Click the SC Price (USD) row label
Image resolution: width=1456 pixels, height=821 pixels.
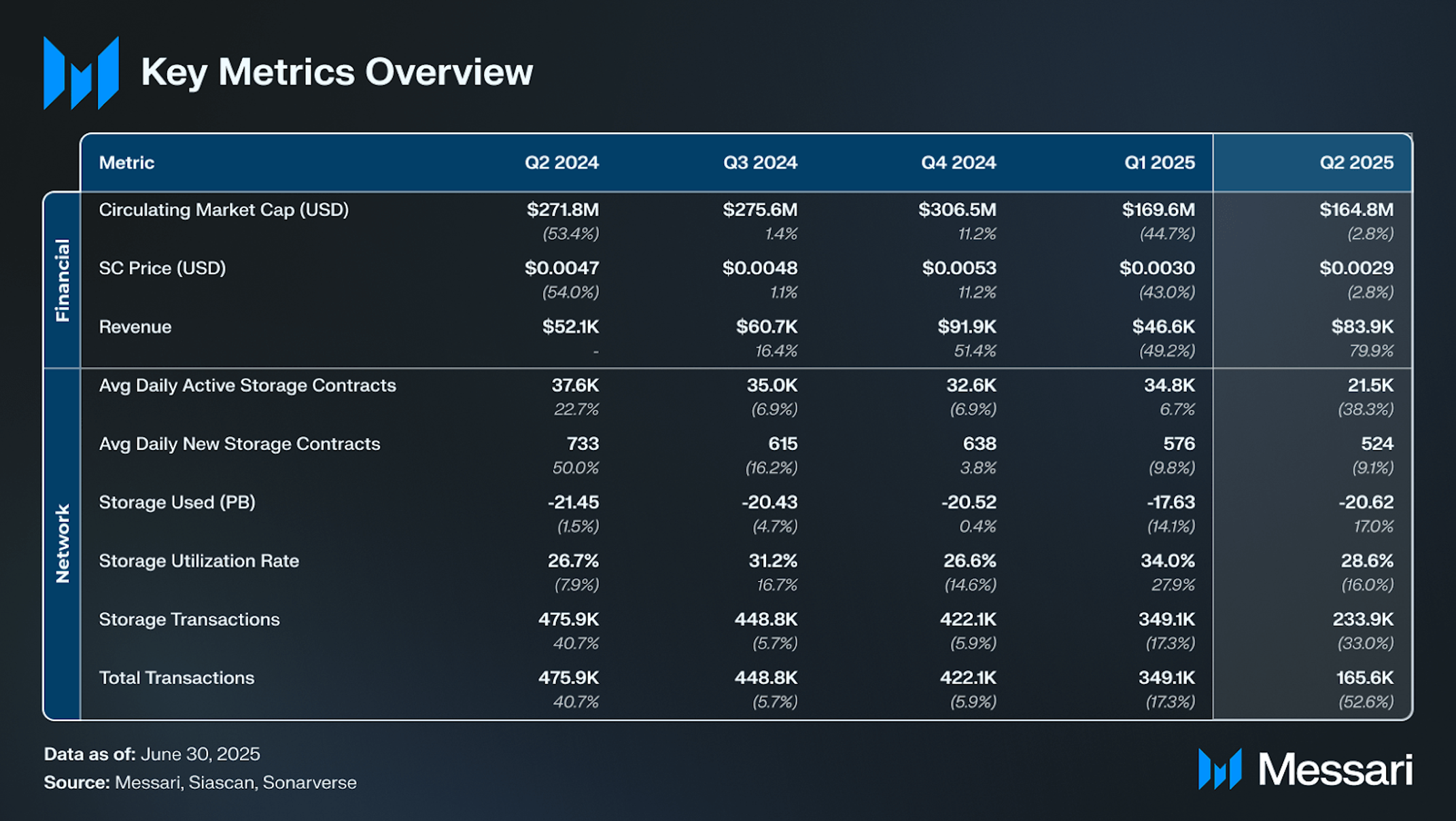(x=162, y=268)
